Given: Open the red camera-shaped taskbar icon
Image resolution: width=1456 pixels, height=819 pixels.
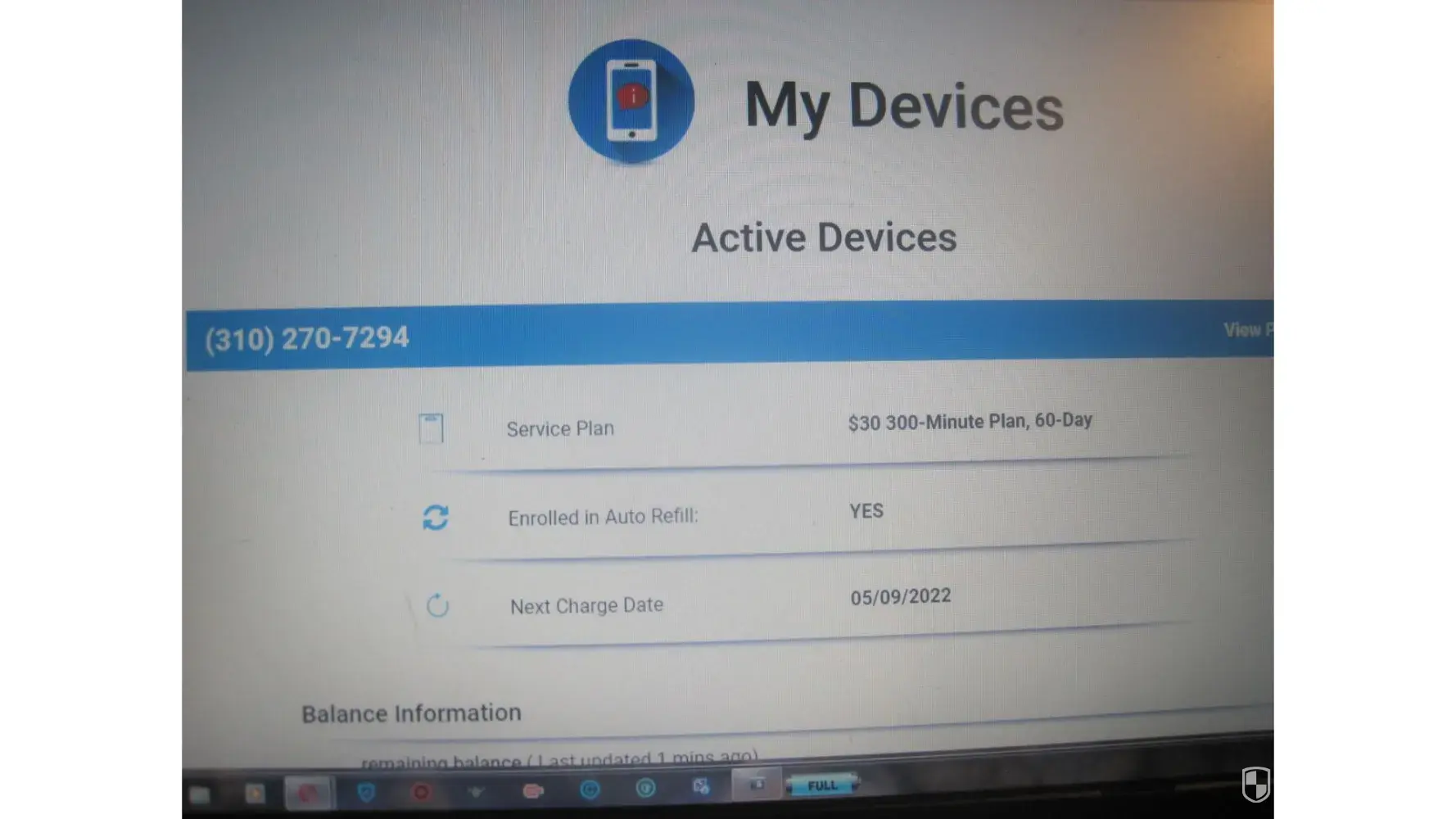Looking at the screenshot, I should pos(533,790).
